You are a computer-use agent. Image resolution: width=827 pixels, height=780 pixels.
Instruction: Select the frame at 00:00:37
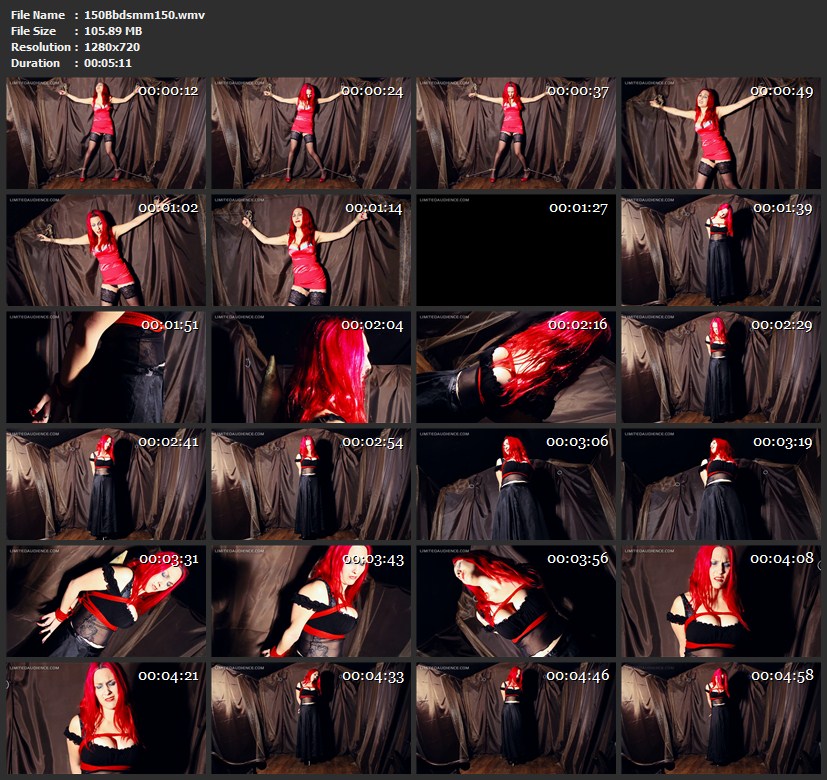pos(516,133)
